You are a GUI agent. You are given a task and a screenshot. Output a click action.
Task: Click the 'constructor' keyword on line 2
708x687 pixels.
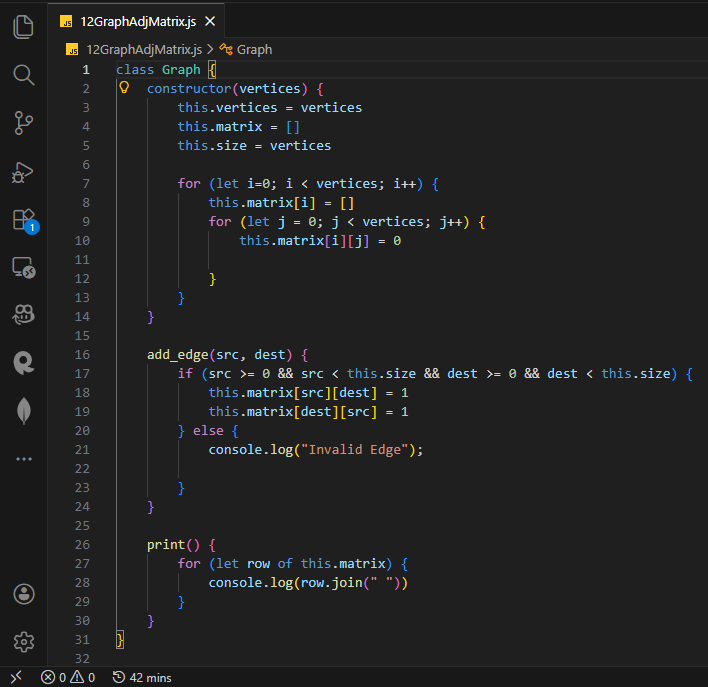[x=189, y=89]
